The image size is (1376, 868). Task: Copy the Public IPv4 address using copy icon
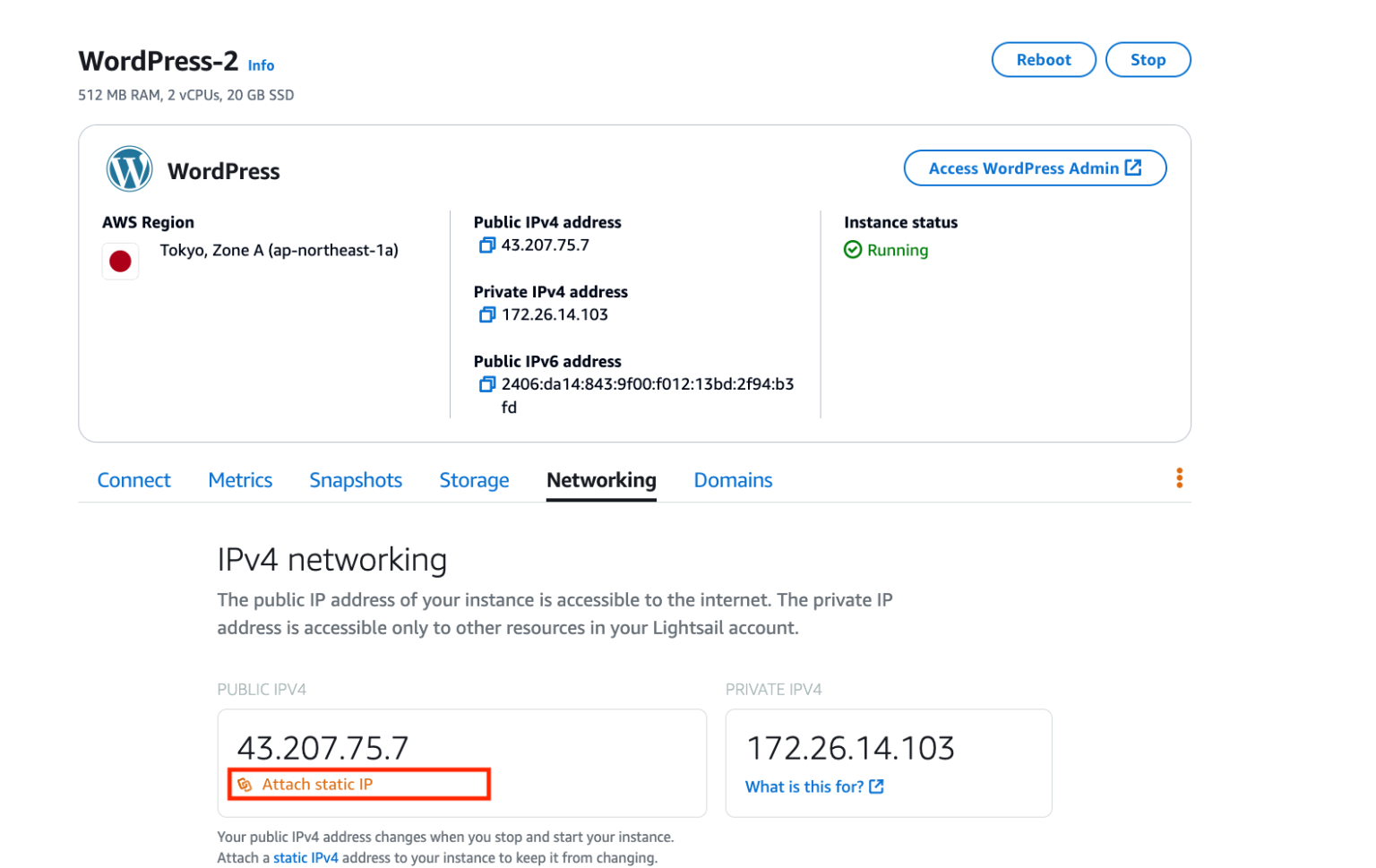487,245
